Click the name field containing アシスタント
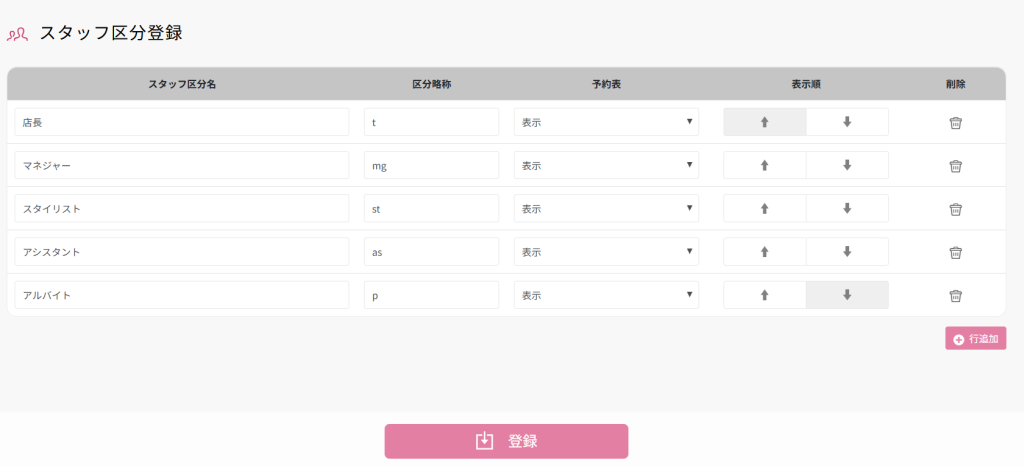 click(x=182, y=252)
